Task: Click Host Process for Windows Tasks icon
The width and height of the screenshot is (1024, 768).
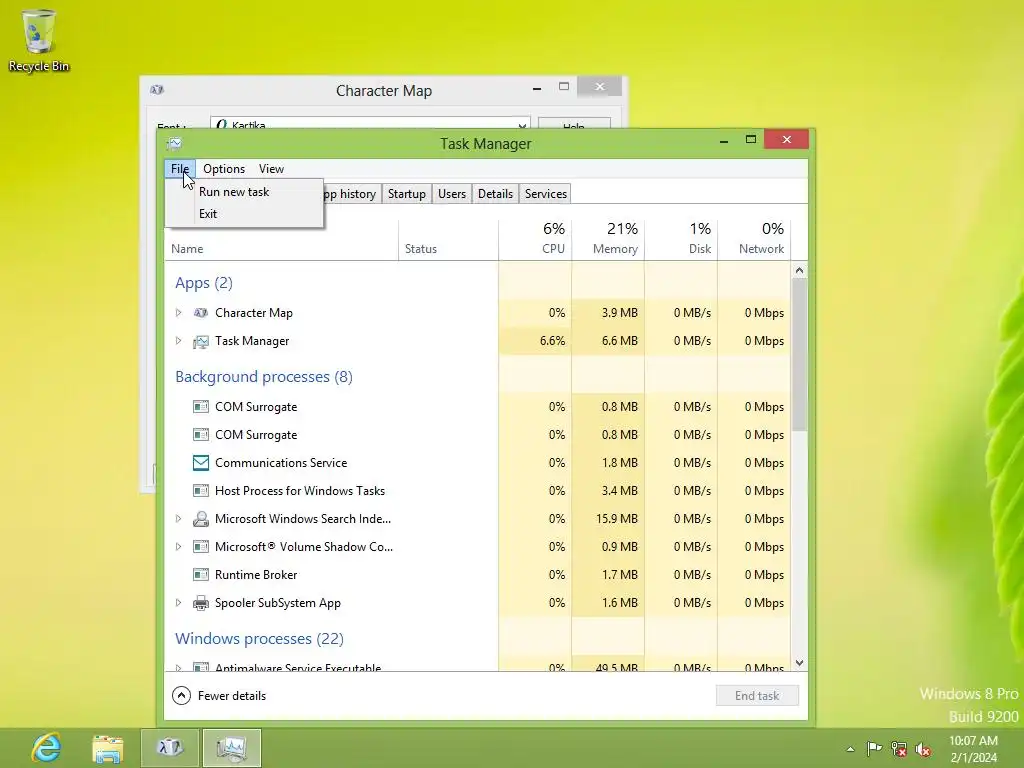Action: tap(200, 491)
